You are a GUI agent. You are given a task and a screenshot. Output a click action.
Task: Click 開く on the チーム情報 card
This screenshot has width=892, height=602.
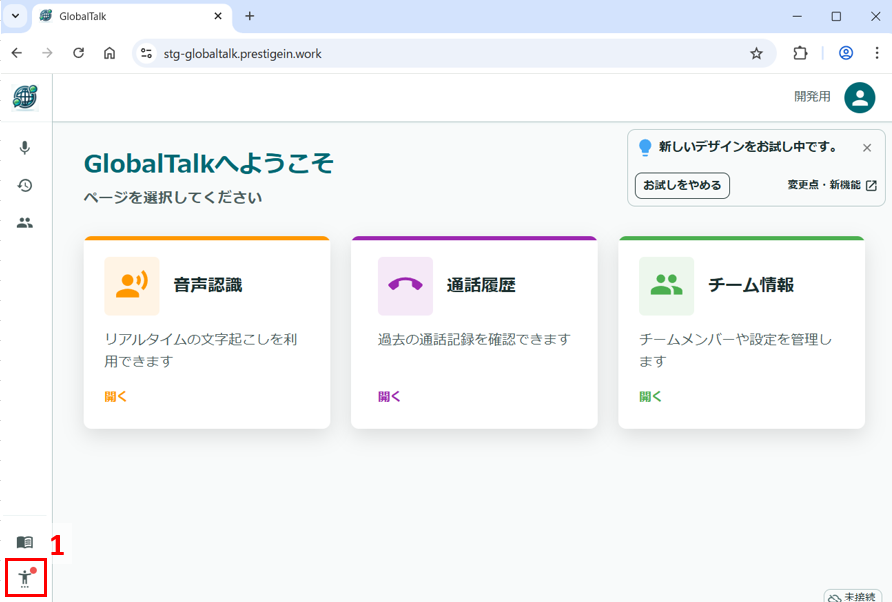[x=651, y=396]
